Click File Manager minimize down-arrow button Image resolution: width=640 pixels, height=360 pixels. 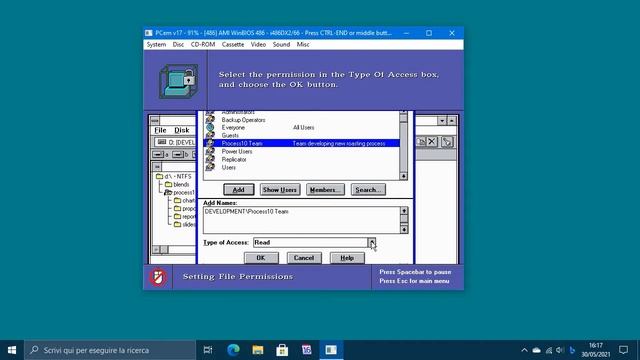[x=442, y=121]
